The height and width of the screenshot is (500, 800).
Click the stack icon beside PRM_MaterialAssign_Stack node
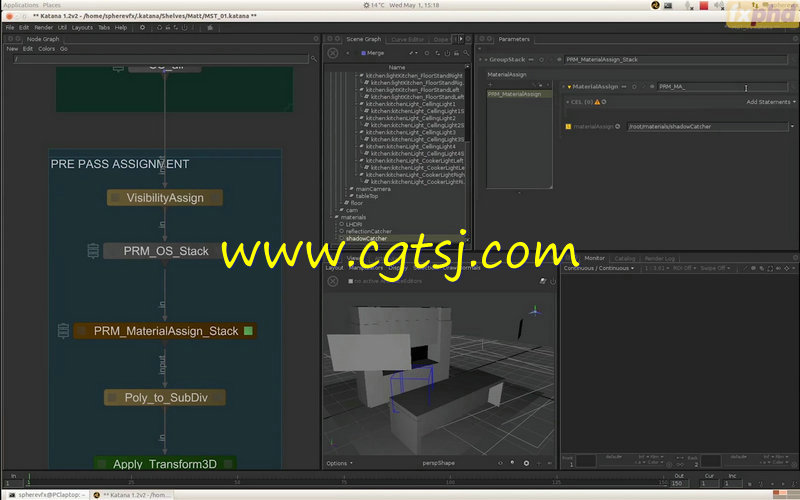coord(63,331)
